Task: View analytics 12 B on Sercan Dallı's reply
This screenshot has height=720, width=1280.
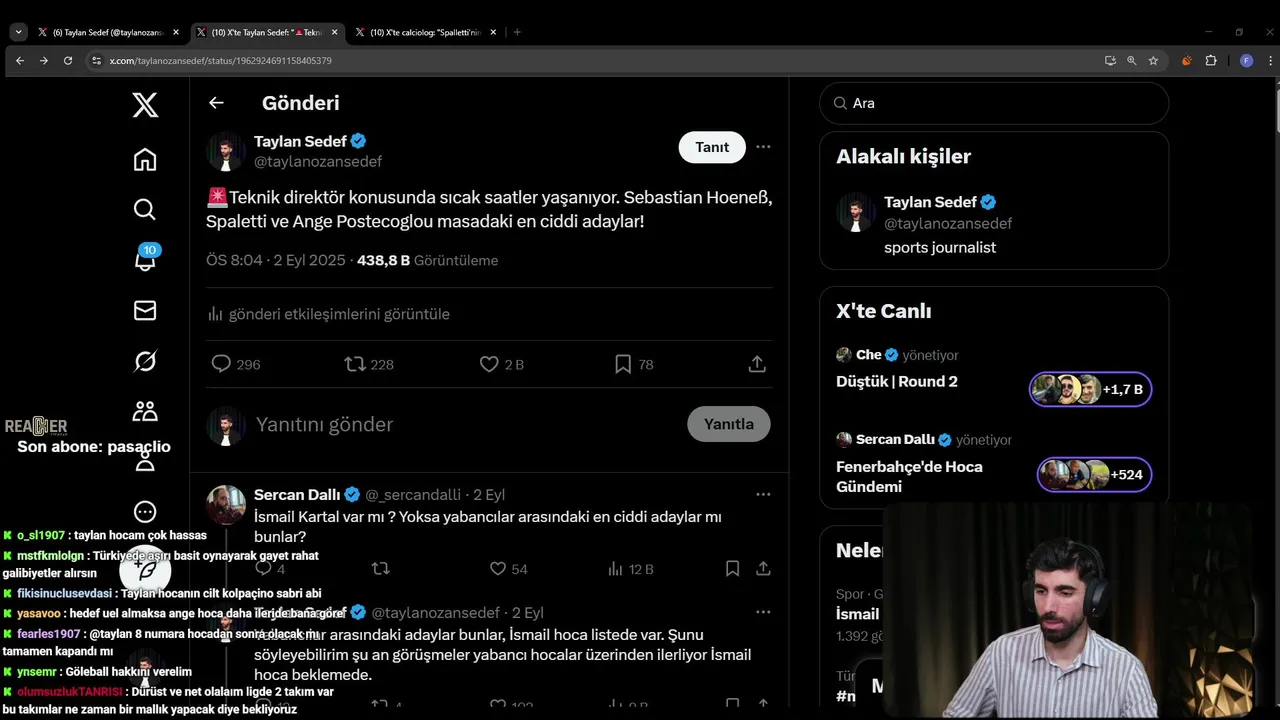Action: click(630, 569)
